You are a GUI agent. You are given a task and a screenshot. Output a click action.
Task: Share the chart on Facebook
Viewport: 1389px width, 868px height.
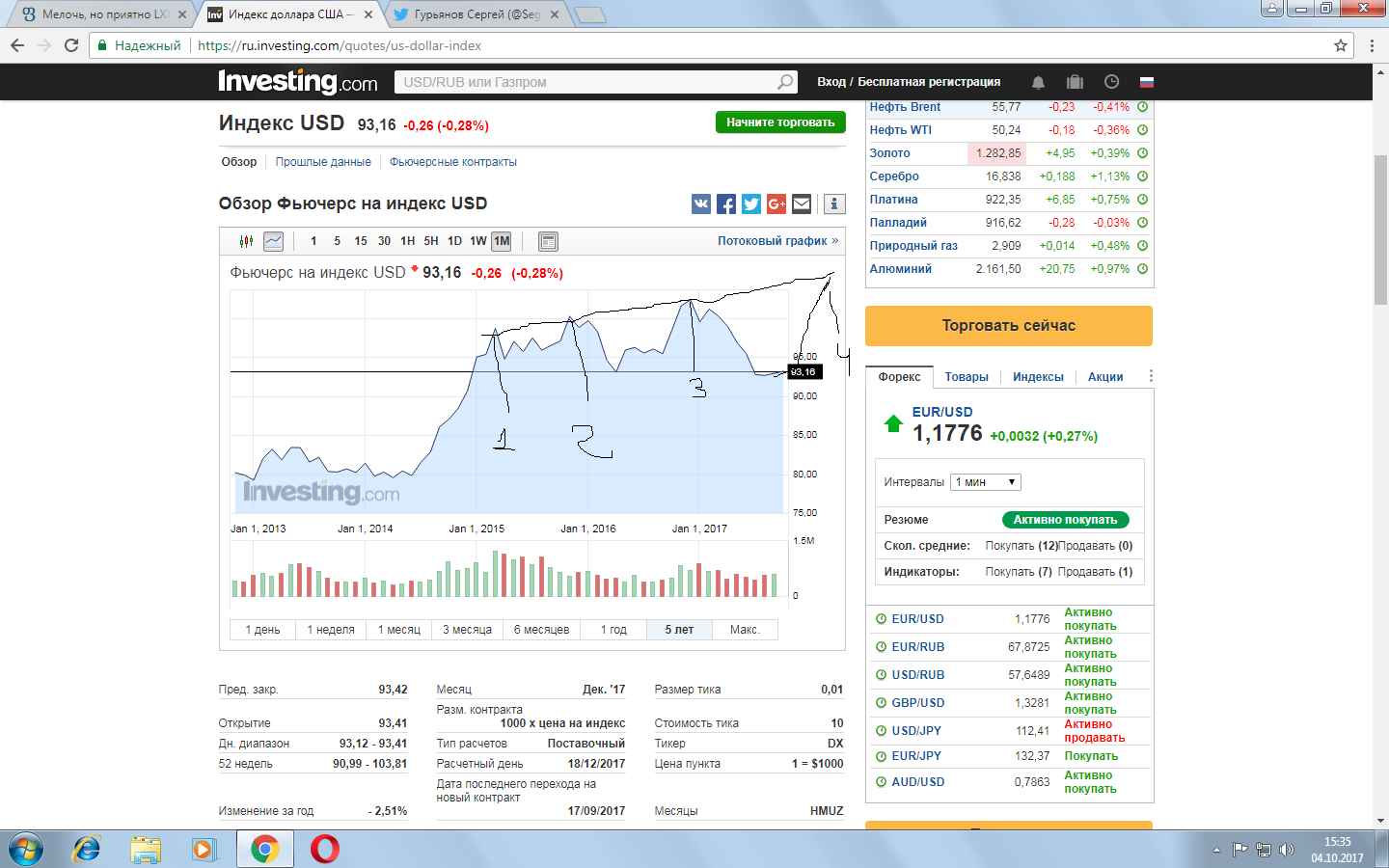[x=726, y=203]
